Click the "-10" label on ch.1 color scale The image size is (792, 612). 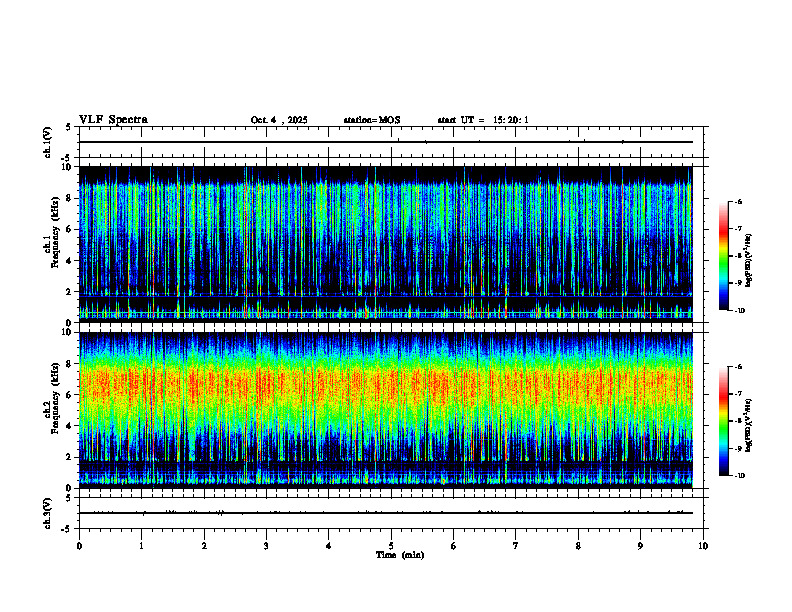click(x=739, y=311)
